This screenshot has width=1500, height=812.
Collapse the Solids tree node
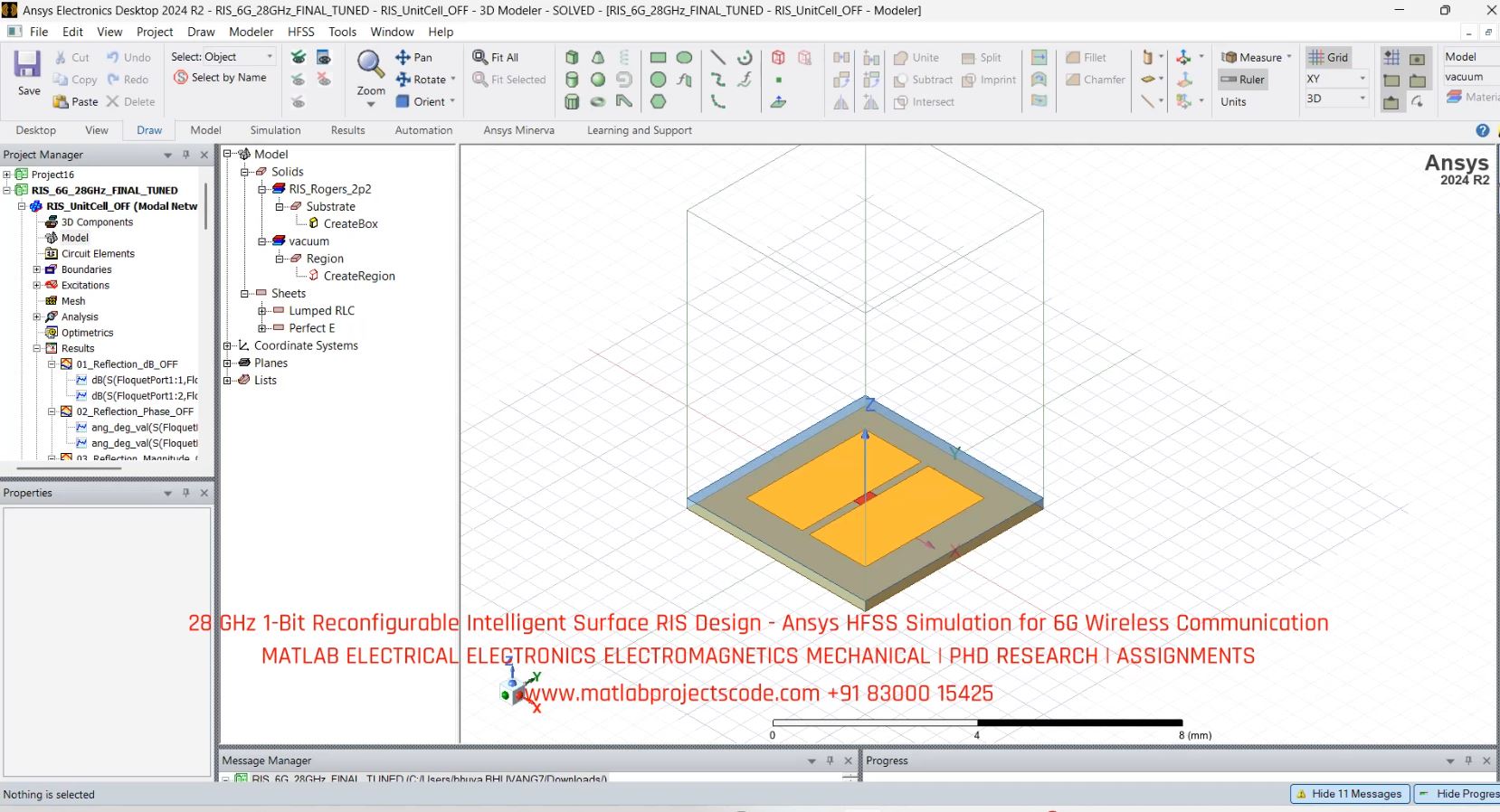(245, 172)
